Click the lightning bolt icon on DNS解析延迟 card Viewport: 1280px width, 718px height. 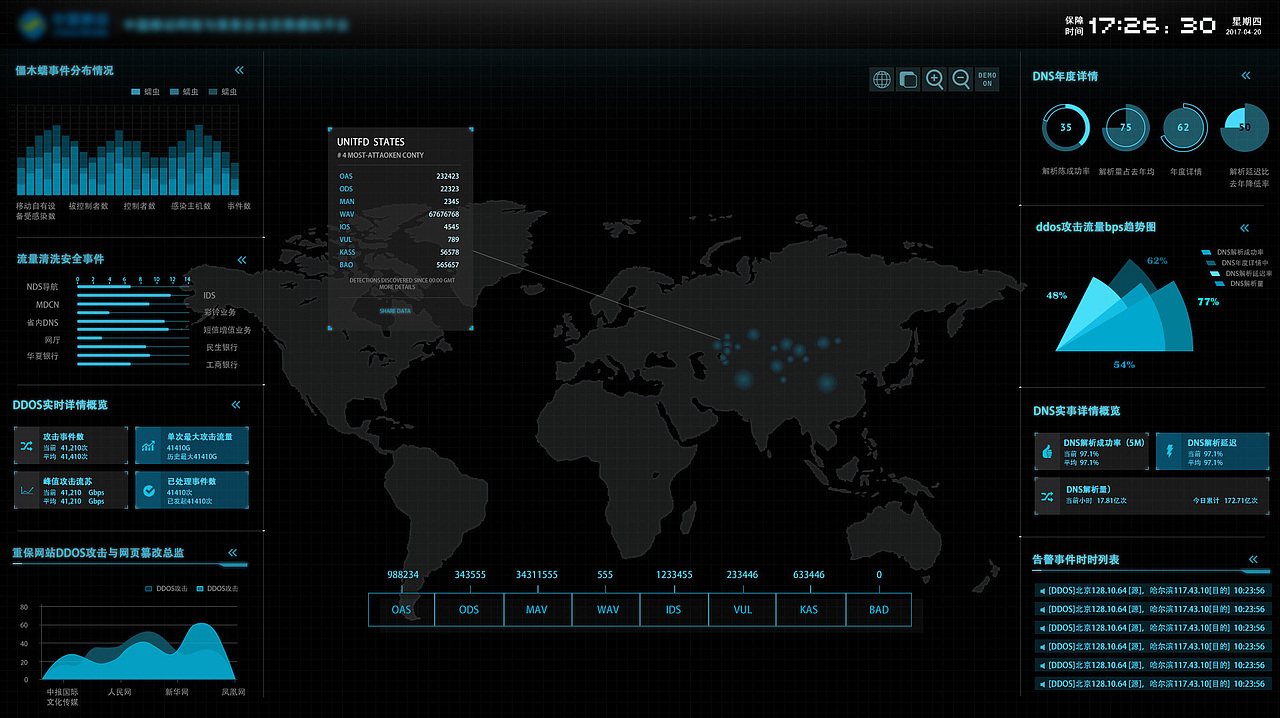(x=1169, y=452)
